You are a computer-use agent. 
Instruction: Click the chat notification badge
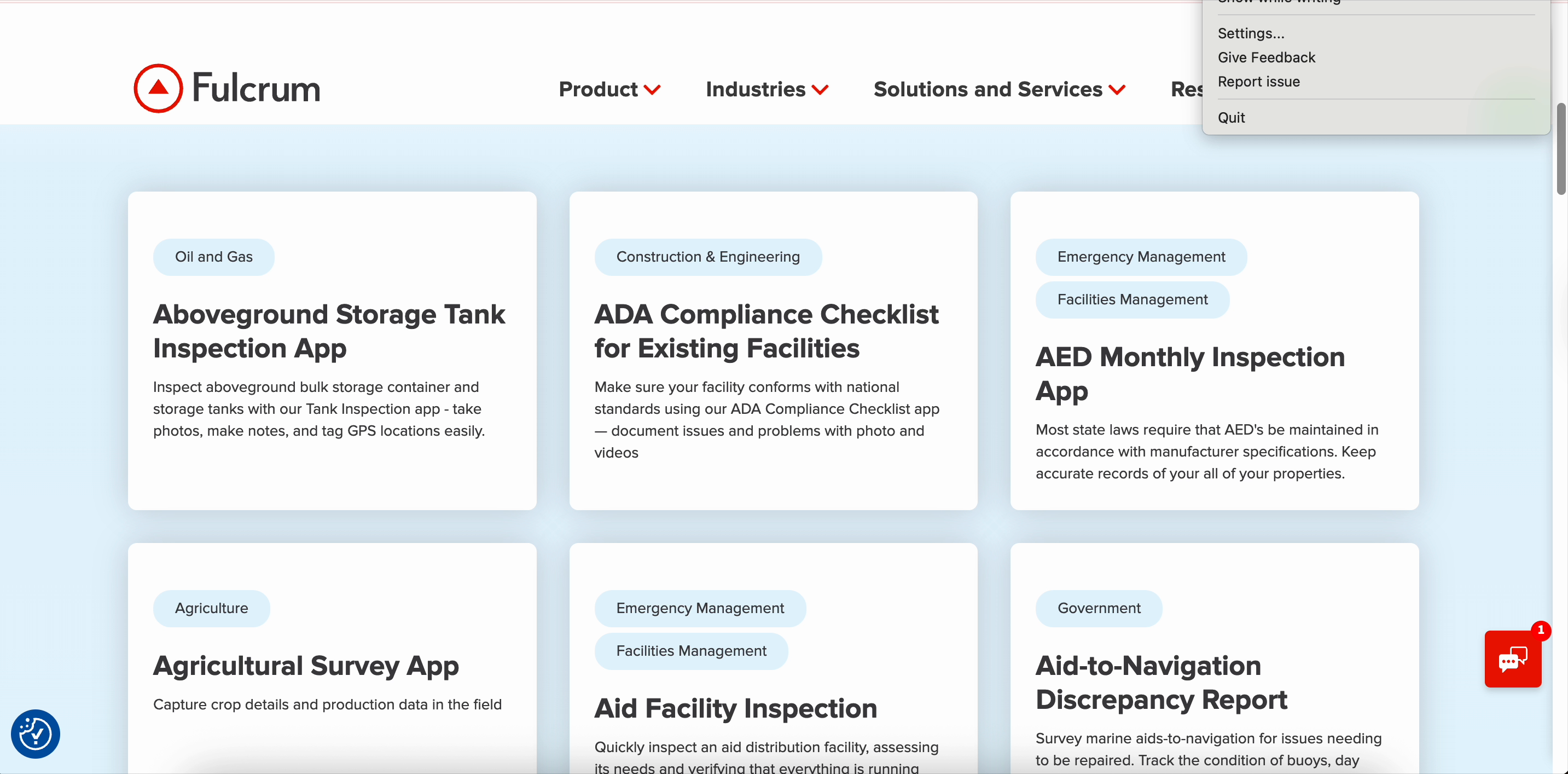click(x=1540, y=629)
